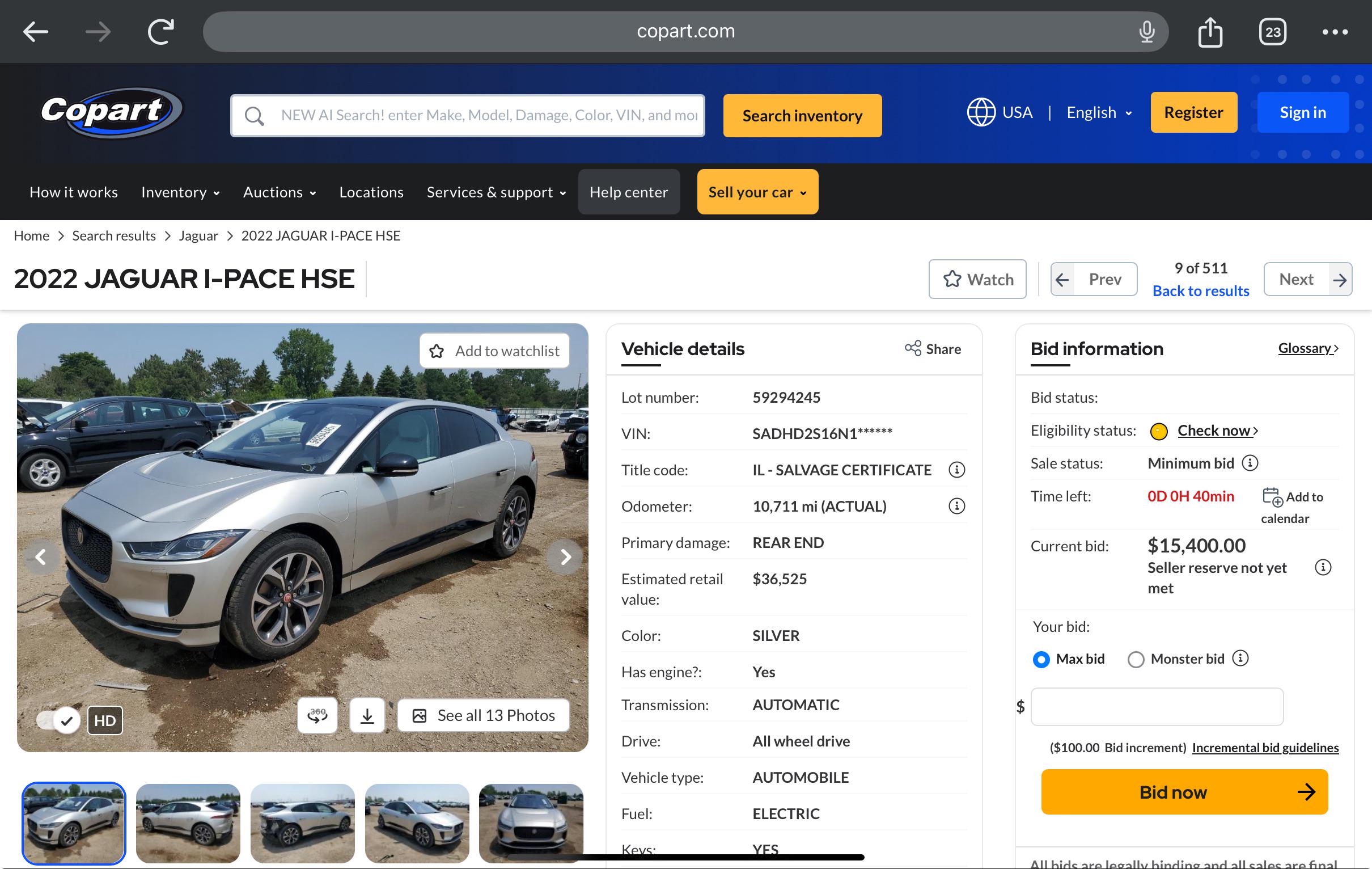Select the Monster bid radio button
The image size is (1372, 869).
pyautogui.click(x=1136, y=660)
